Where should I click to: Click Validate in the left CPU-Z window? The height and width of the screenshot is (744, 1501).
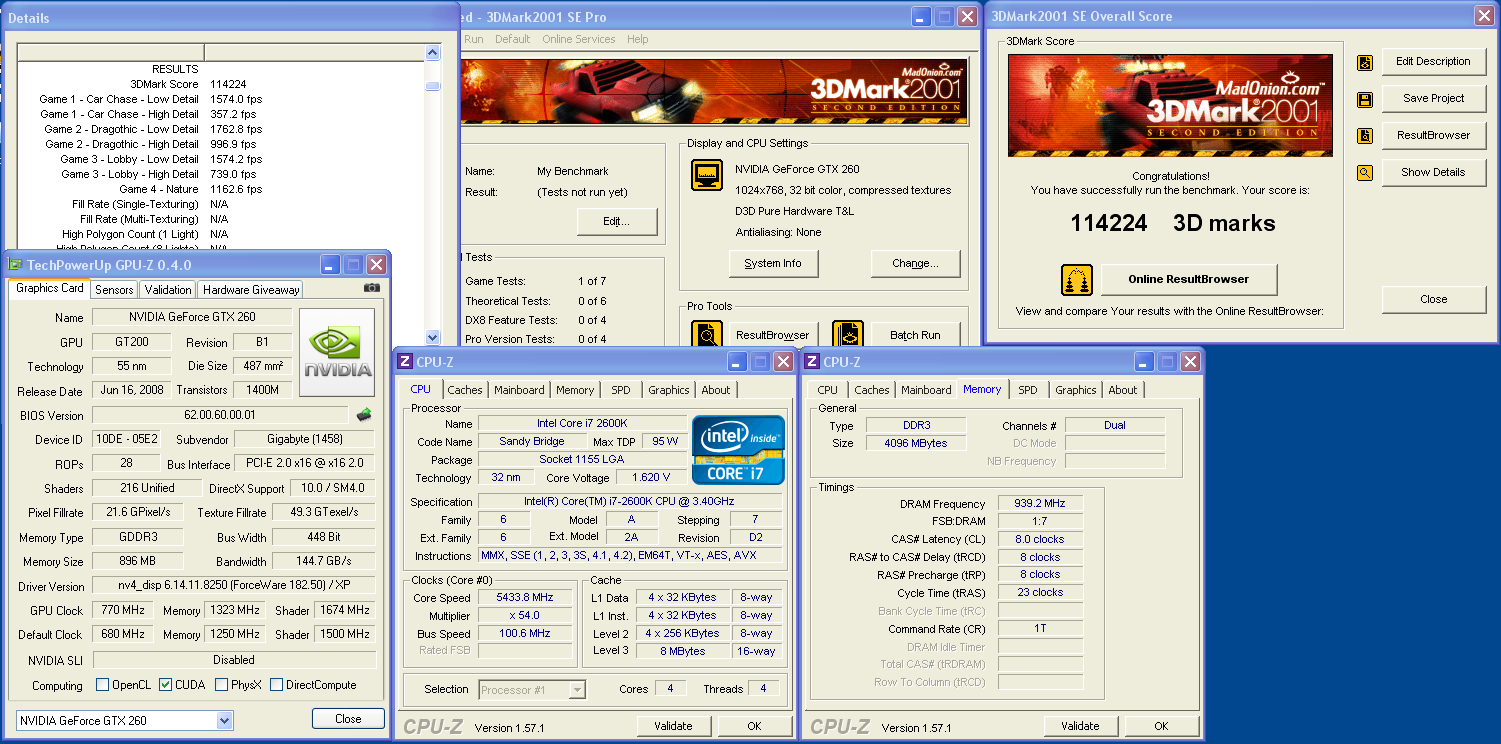673,726
